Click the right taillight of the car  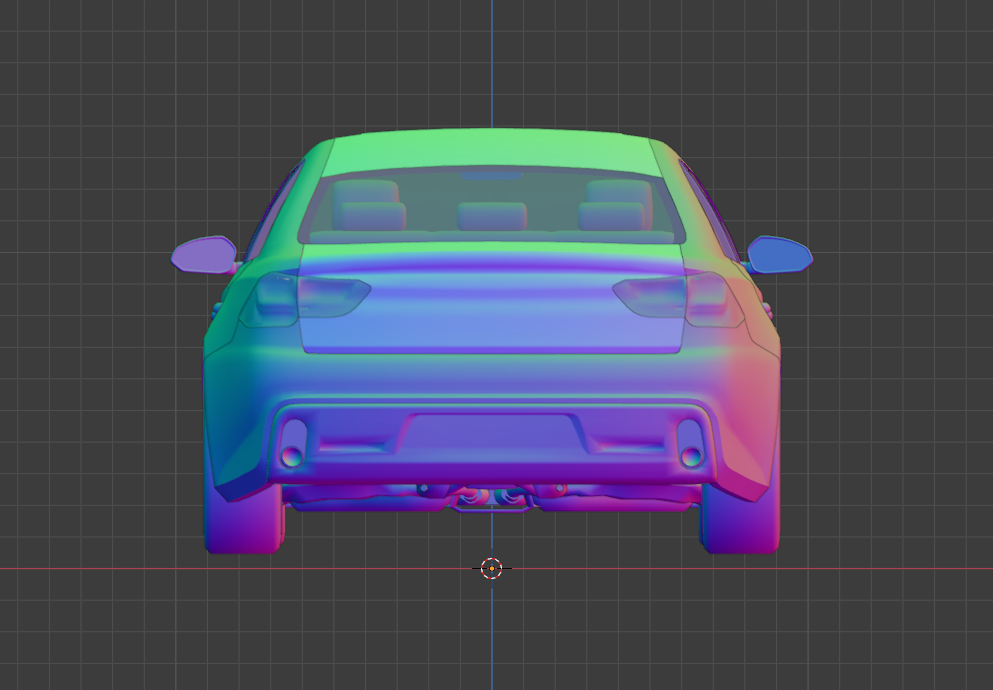click(679, 299)
